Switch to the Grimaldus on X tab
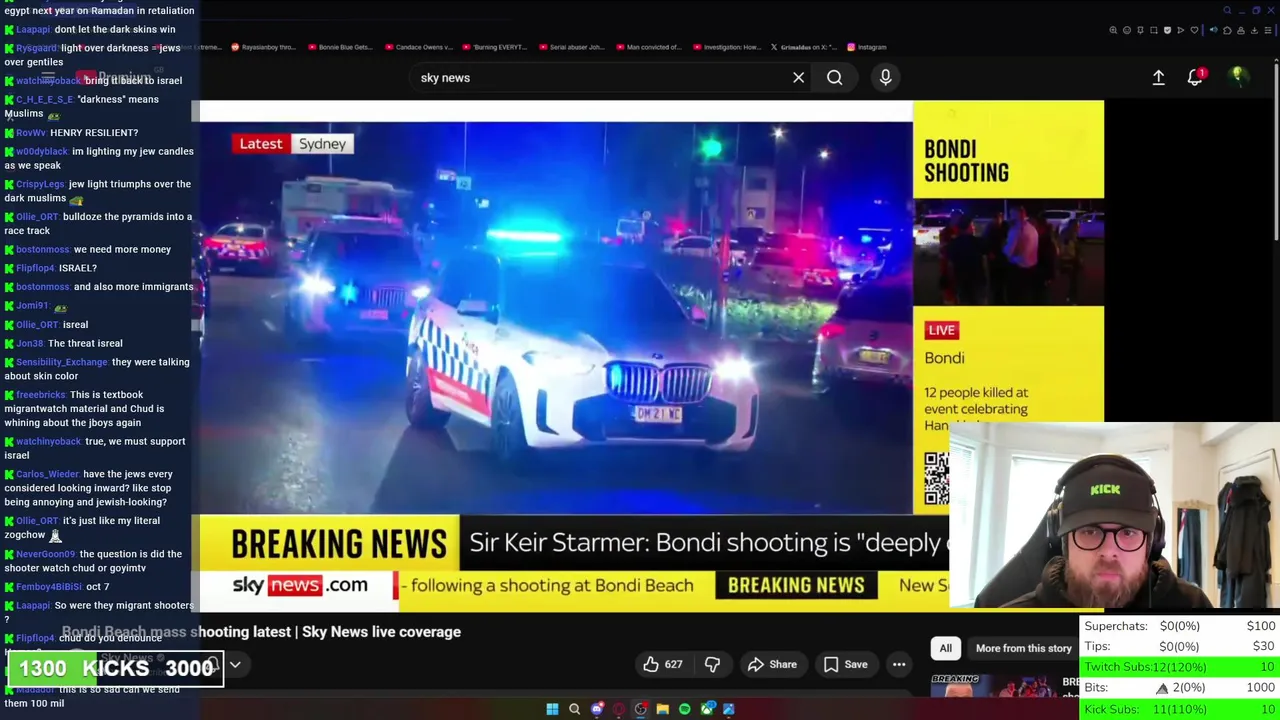1280x720 pixels. [x=803, y=47]
